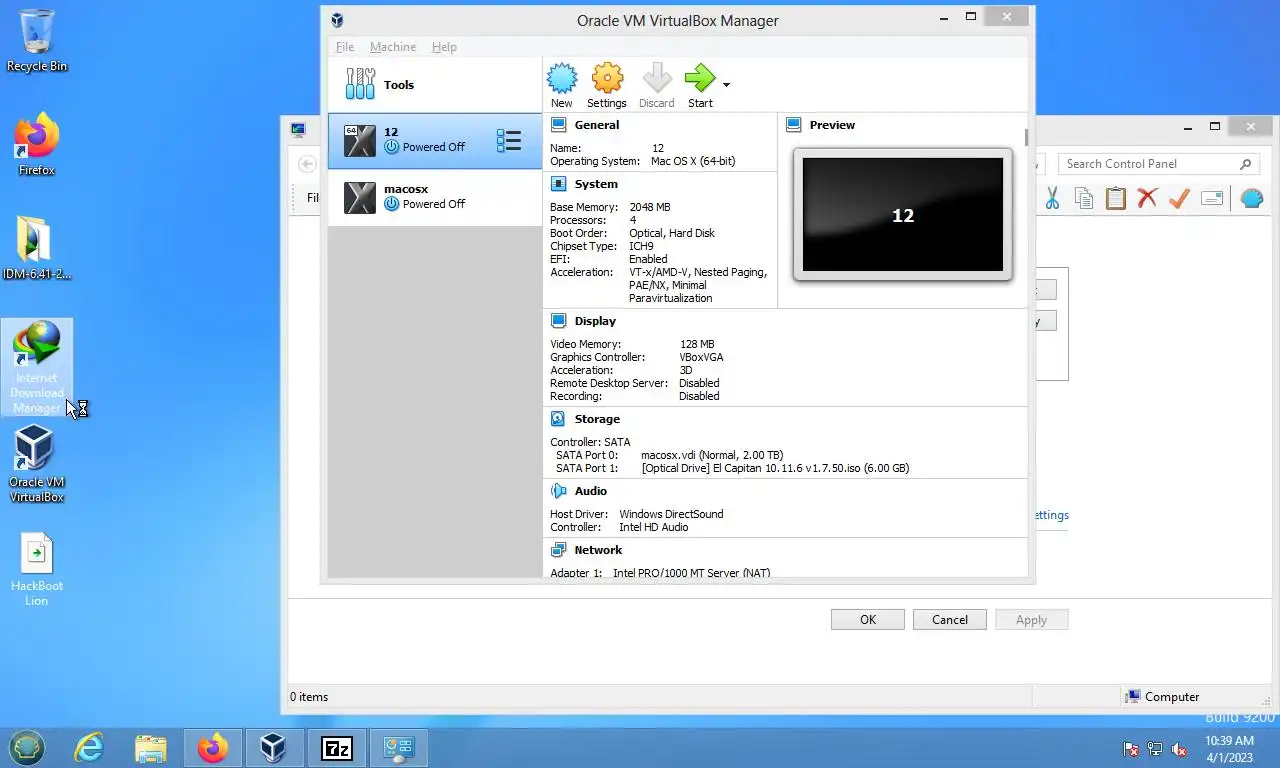Image resolution: width=1280 pixels, height=768 pixels.
Task: Launch Internet Explorer from taskbar
Action: (x=89, y=747)
